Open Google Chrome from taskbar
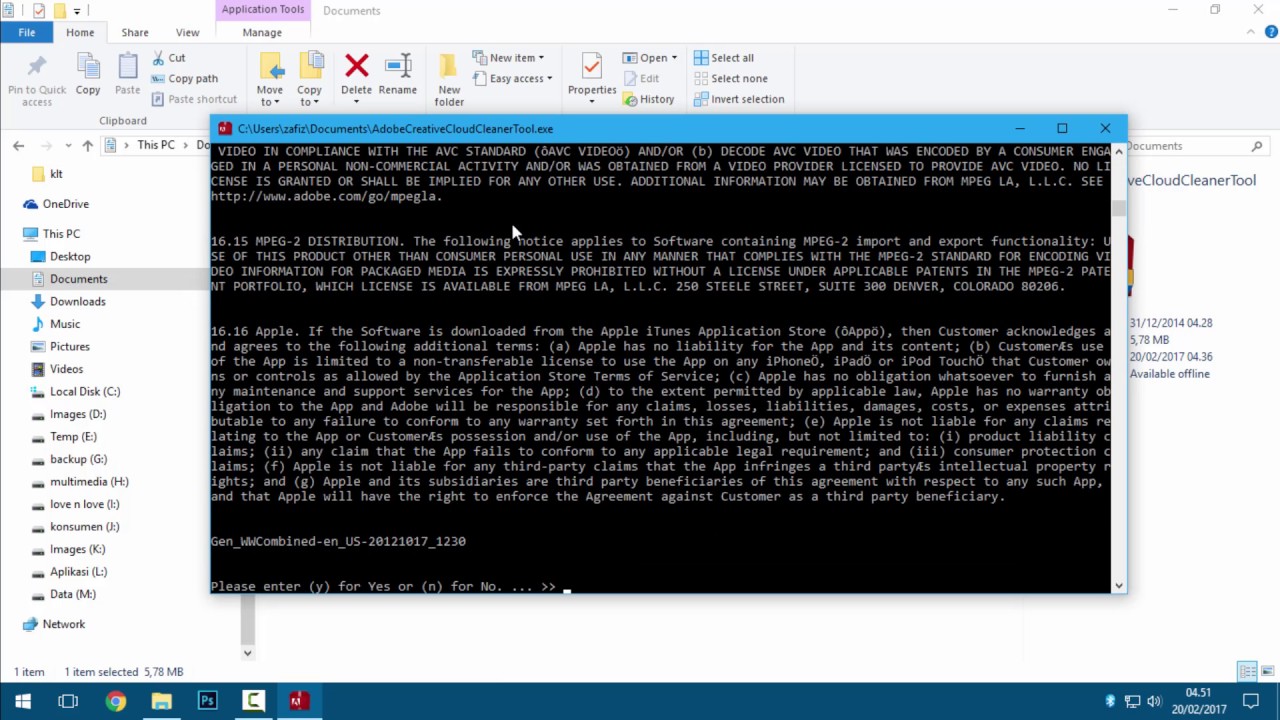Image resolution: width=1280 pixels, height=720 pixels. click(x=116, y=701)
